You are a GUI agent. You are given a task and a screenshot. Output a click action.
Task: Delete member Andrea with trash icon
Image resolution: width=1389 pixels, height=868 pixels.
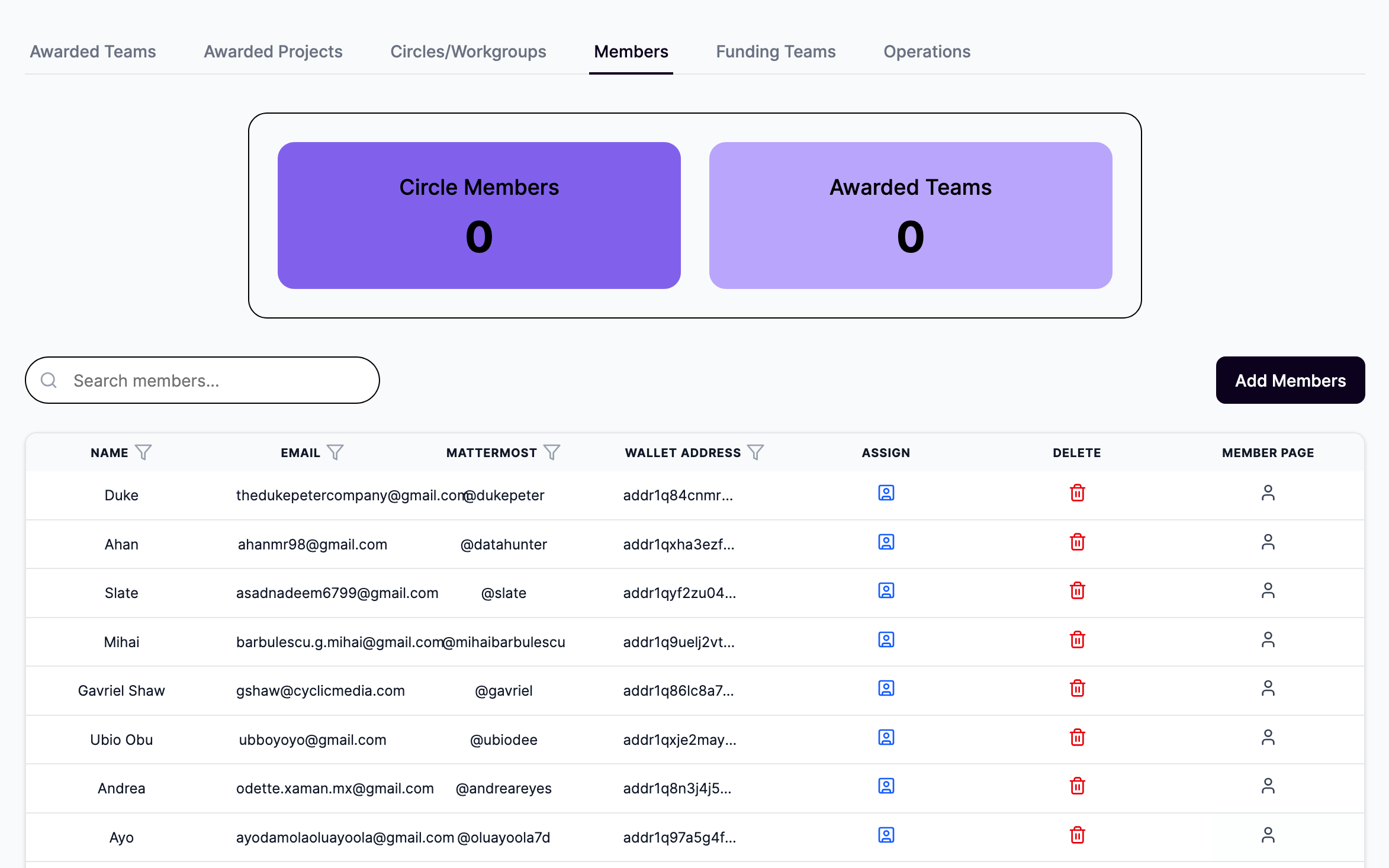pyautogui.click(x=1077, y=786)
